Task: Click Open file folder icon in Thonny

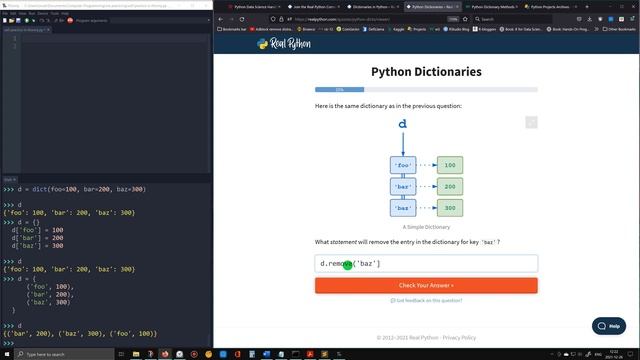Action: pyautogui.click(x=11, y=20)
